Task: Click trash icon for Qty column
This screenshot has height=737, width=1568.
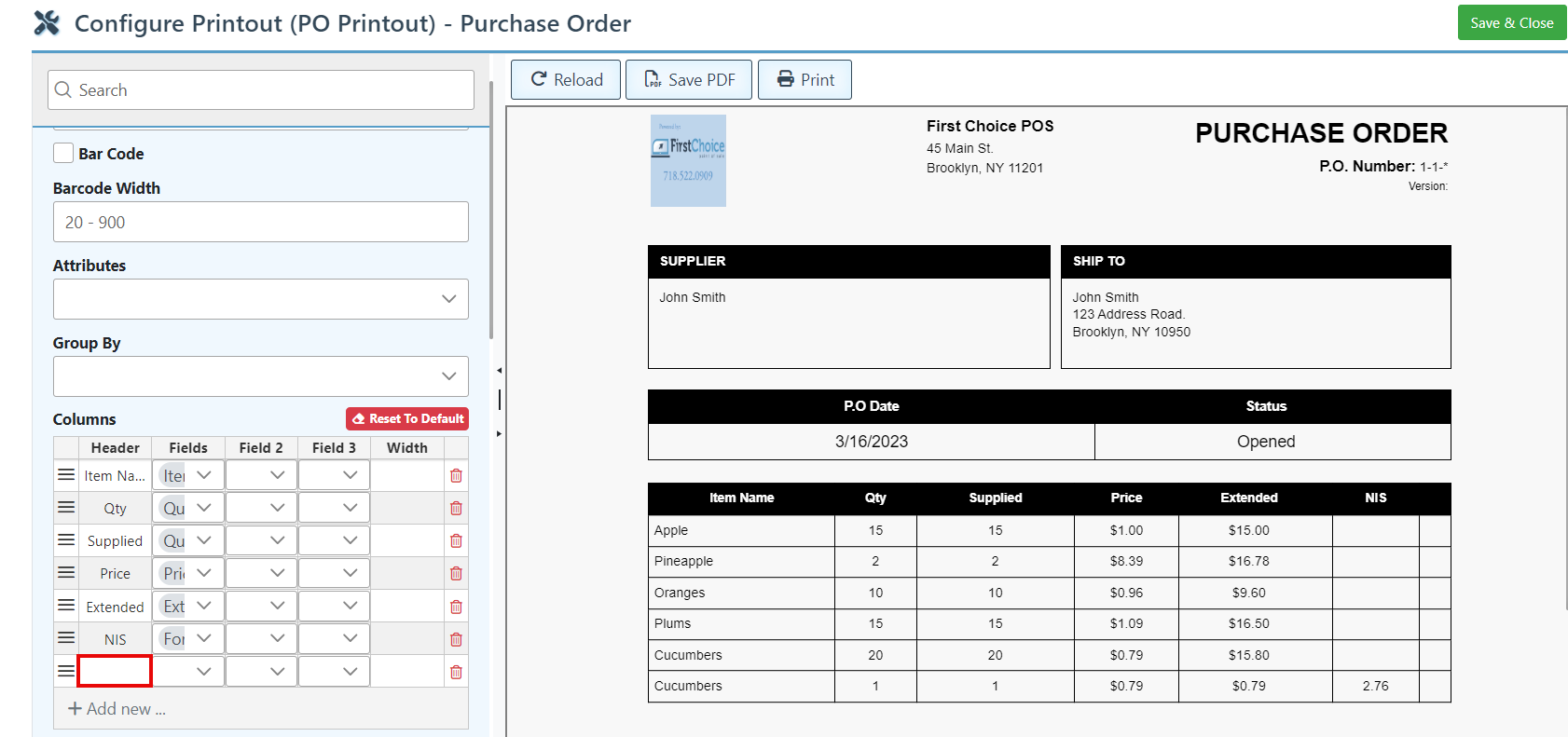Action: 456,508
